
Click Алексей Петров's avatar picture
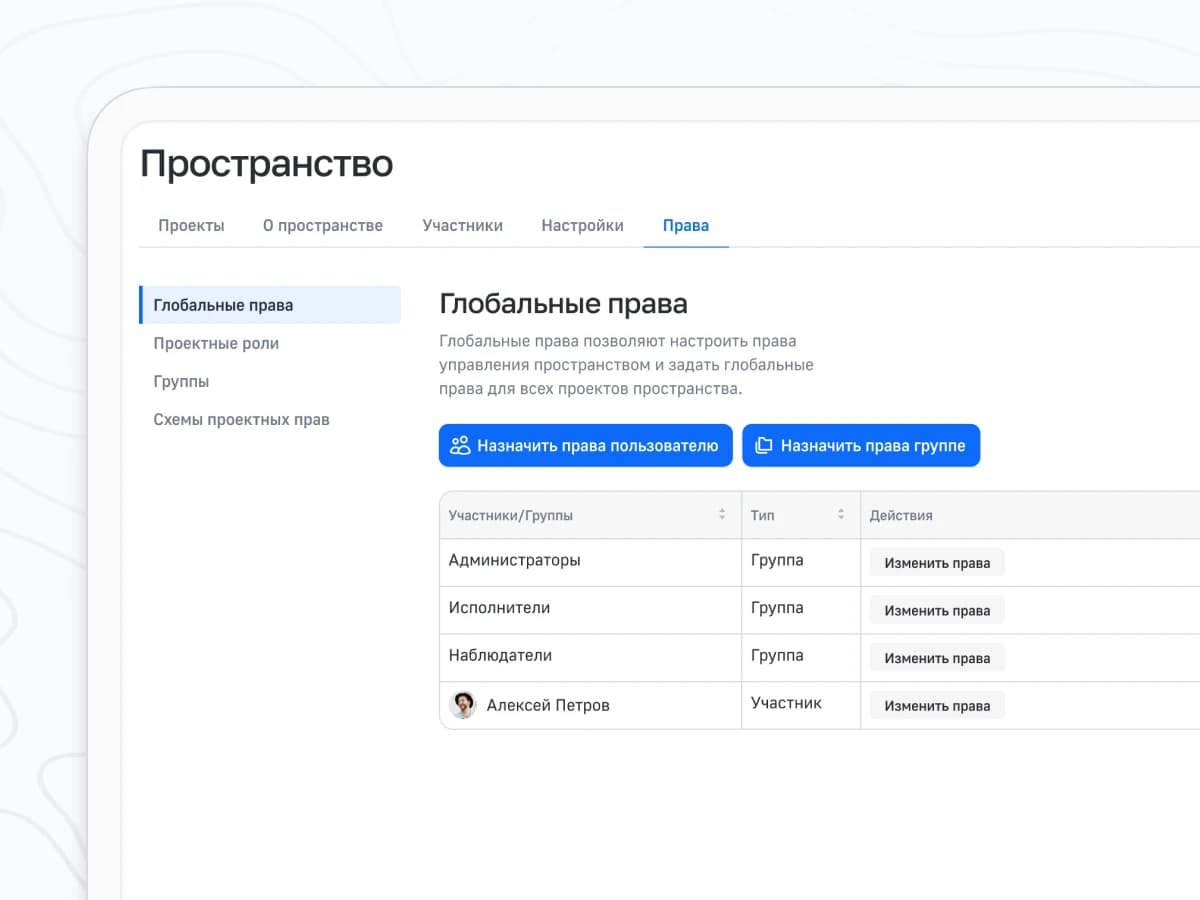point(462,705)
